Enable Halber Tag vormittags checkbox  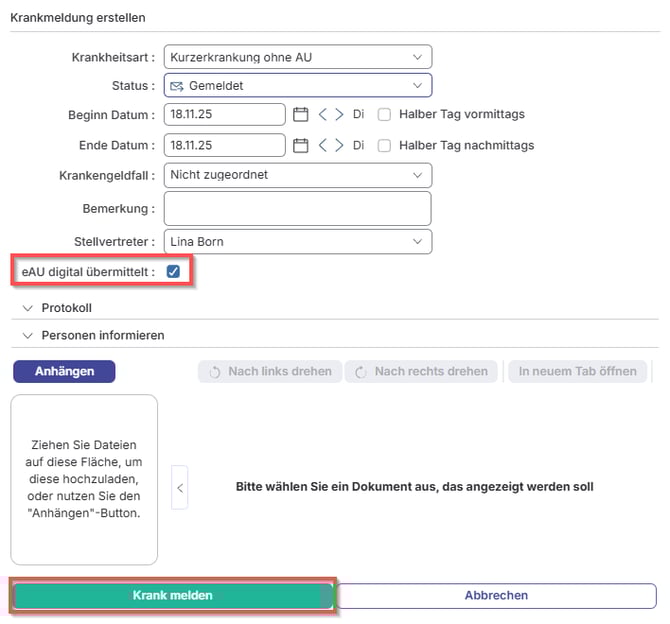point(384,115)
